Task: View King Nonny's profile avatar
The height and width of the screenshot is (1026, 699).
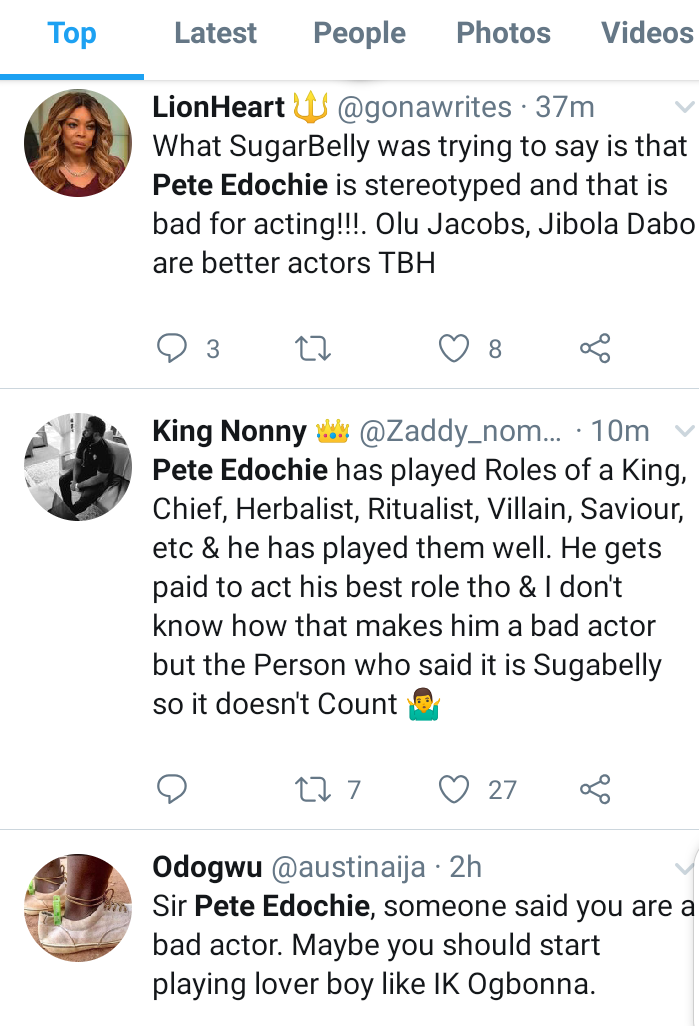Action: [x=78, y=467]
